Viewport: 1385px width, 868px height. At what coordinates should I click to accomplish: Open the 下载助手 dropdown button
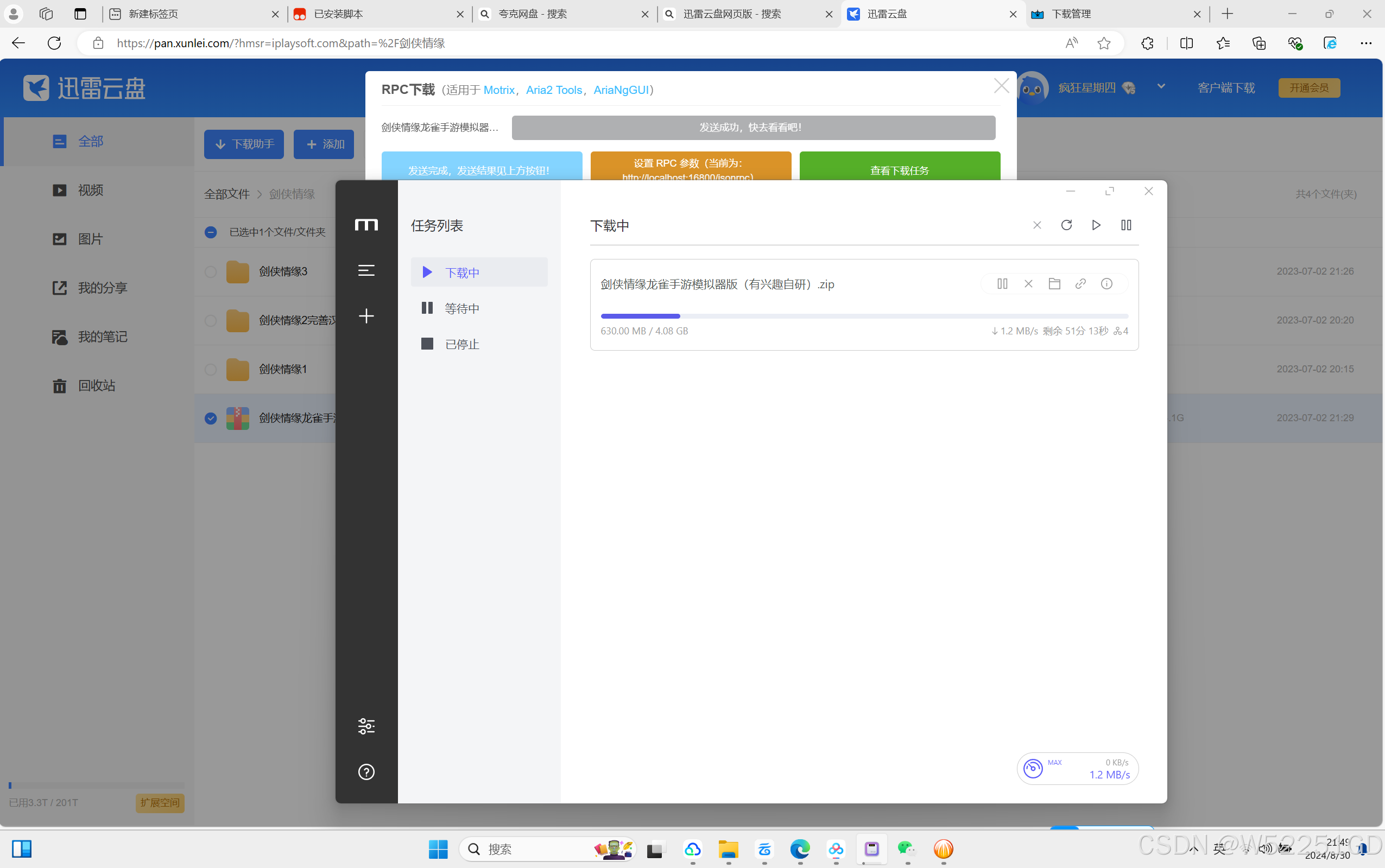[x=244, y=144]
